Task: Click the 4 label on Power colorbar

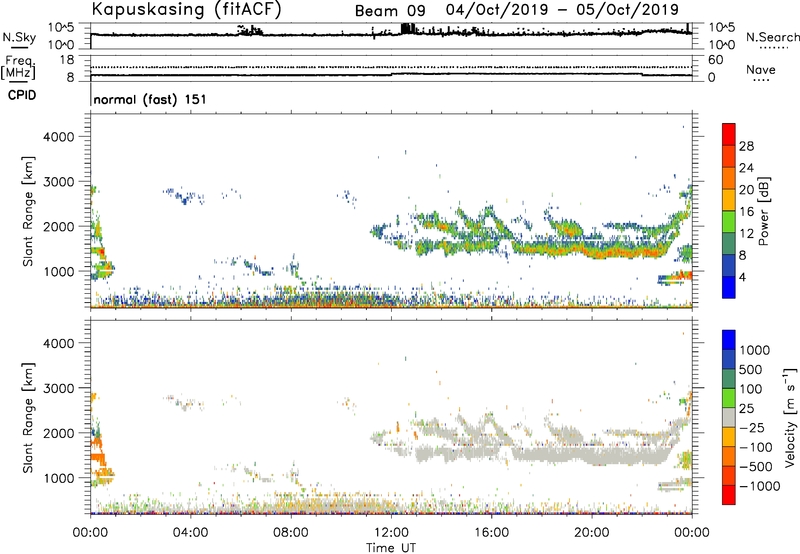Action: coord(743,278)
